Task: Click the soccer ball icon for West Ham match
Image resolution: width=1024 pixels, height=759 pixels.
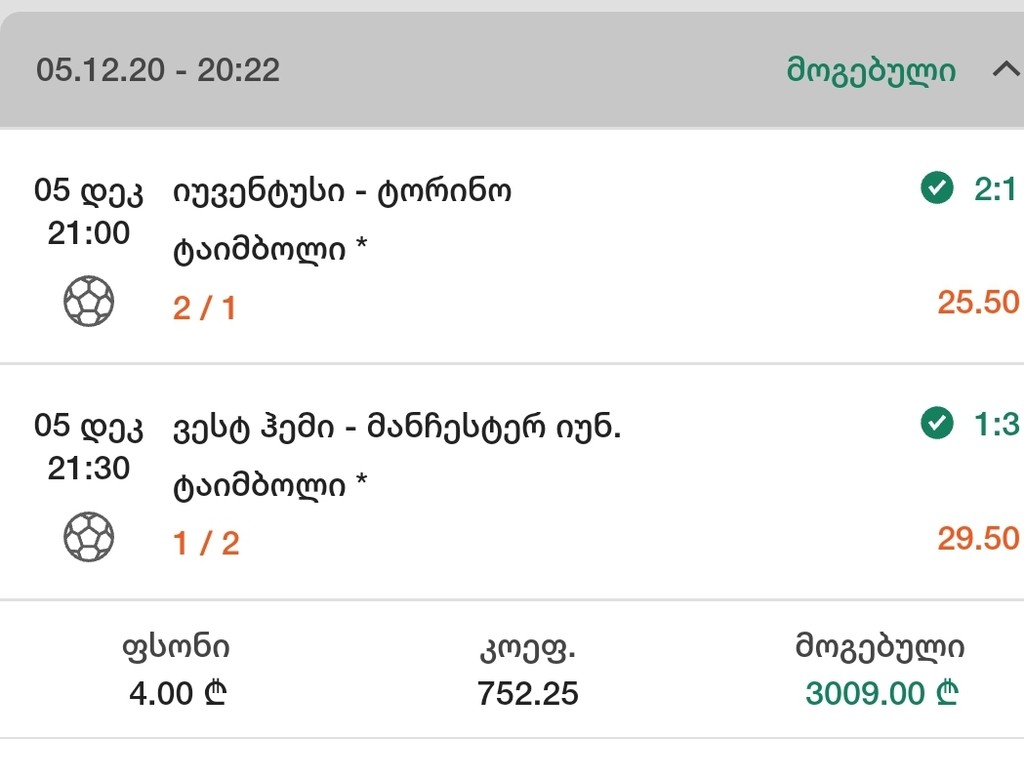Action: (x=89, y=537)
